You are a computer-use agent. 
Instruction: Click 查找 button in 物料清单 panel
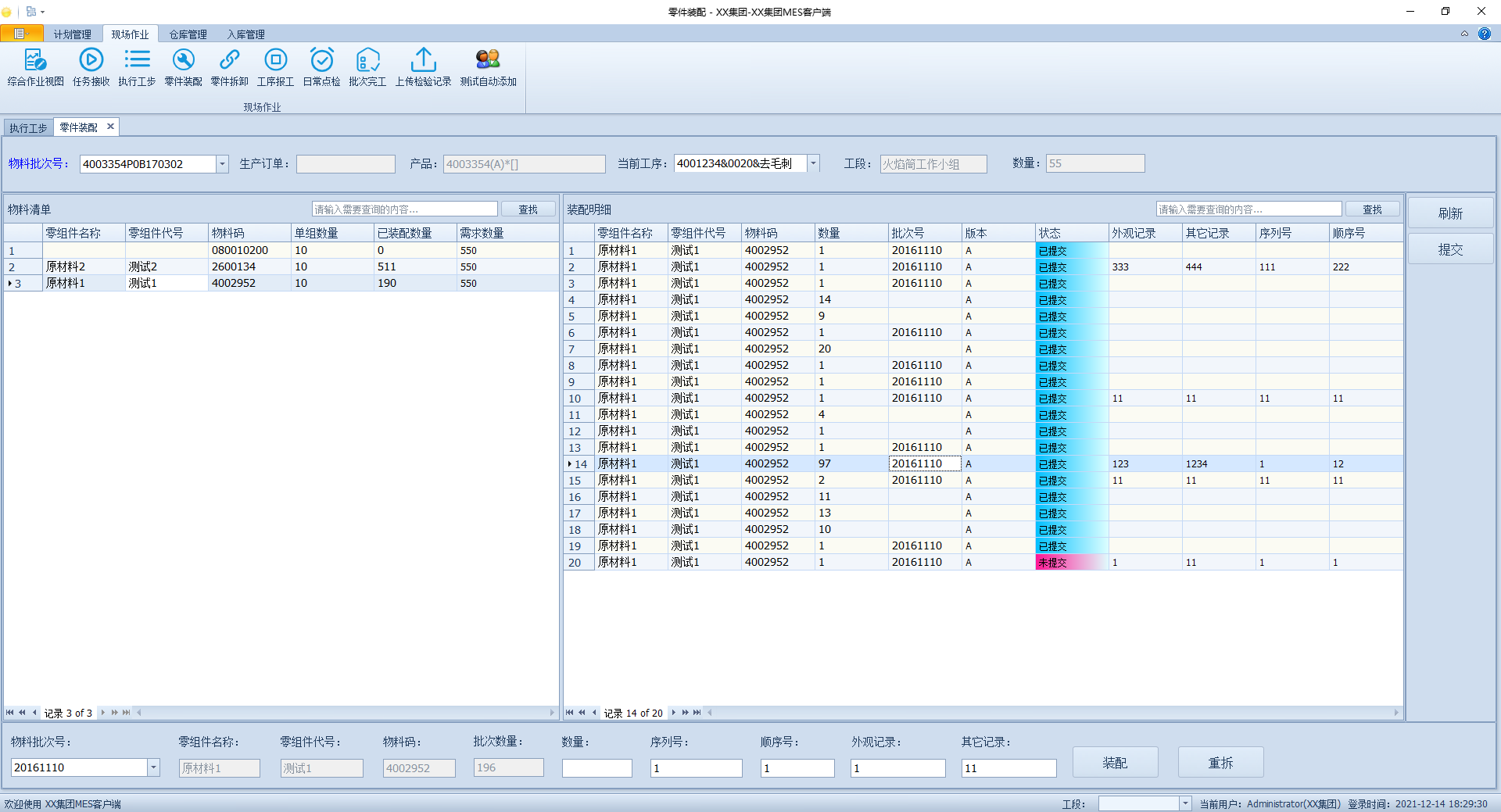[528, 209]
